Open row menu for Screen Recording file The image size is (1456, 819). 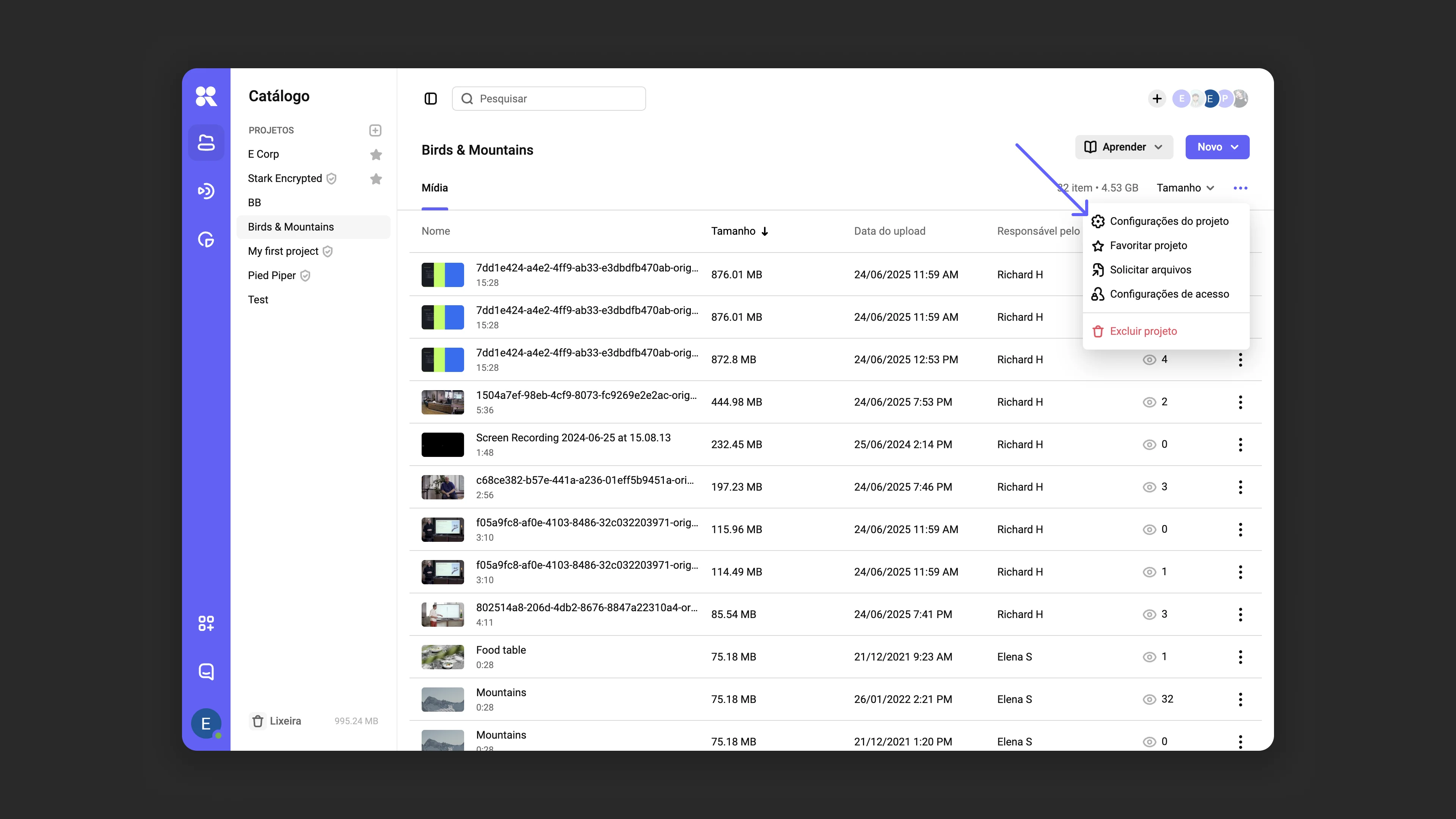1240,445
